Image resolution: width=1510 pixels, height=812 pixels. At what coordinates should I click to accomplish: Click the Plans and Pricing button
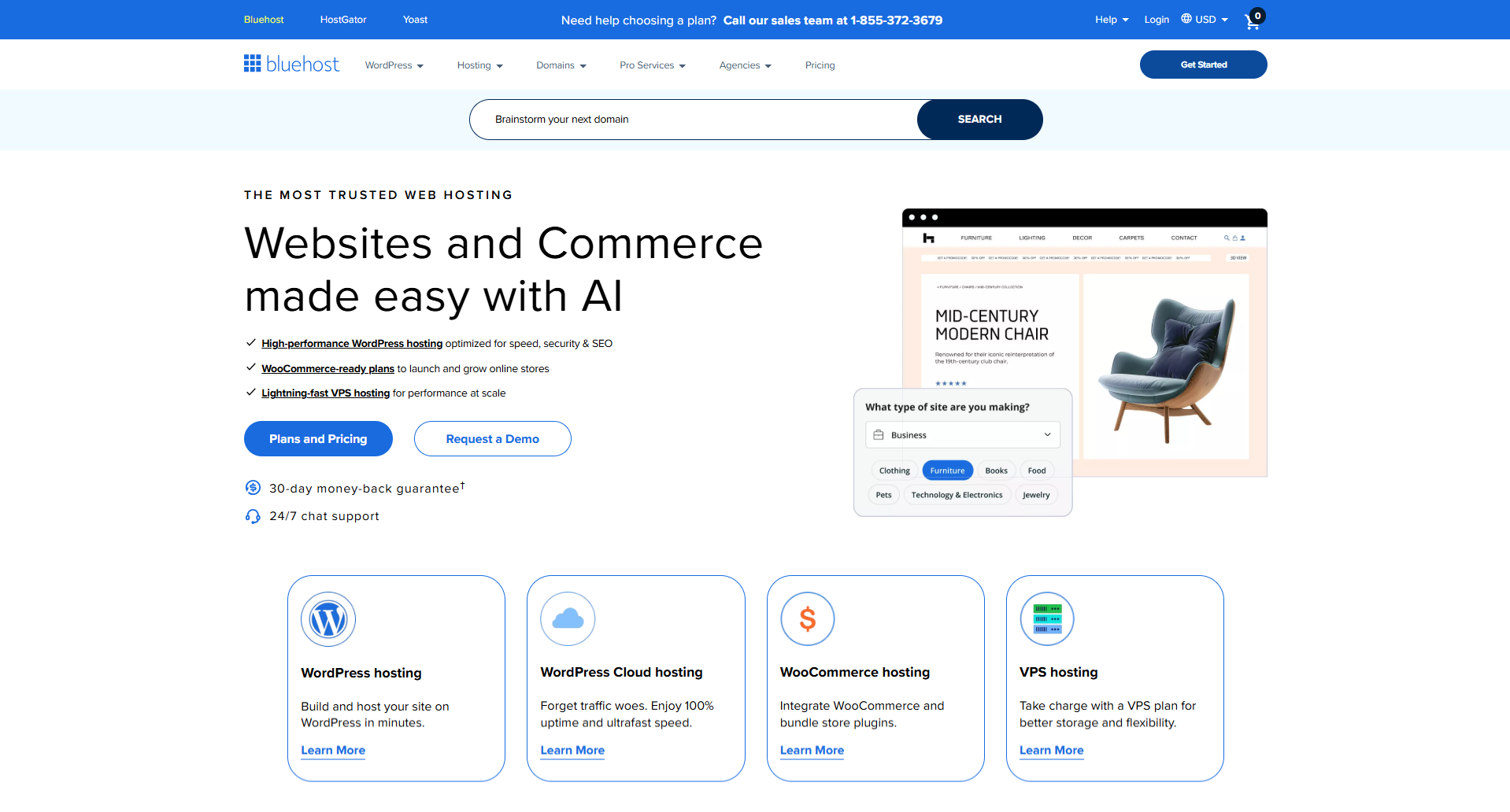[x=318, y=438]
